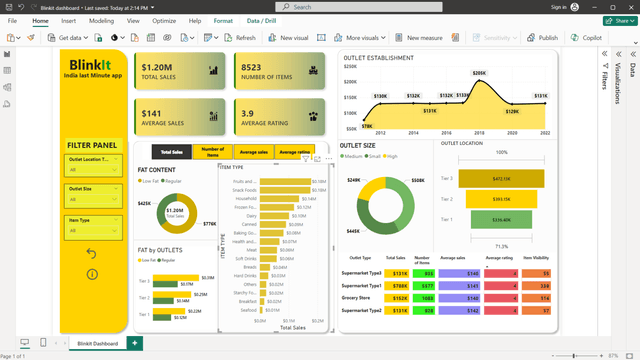
Task: Click the info icon in filter panel
Action: (x=92, y=274)
